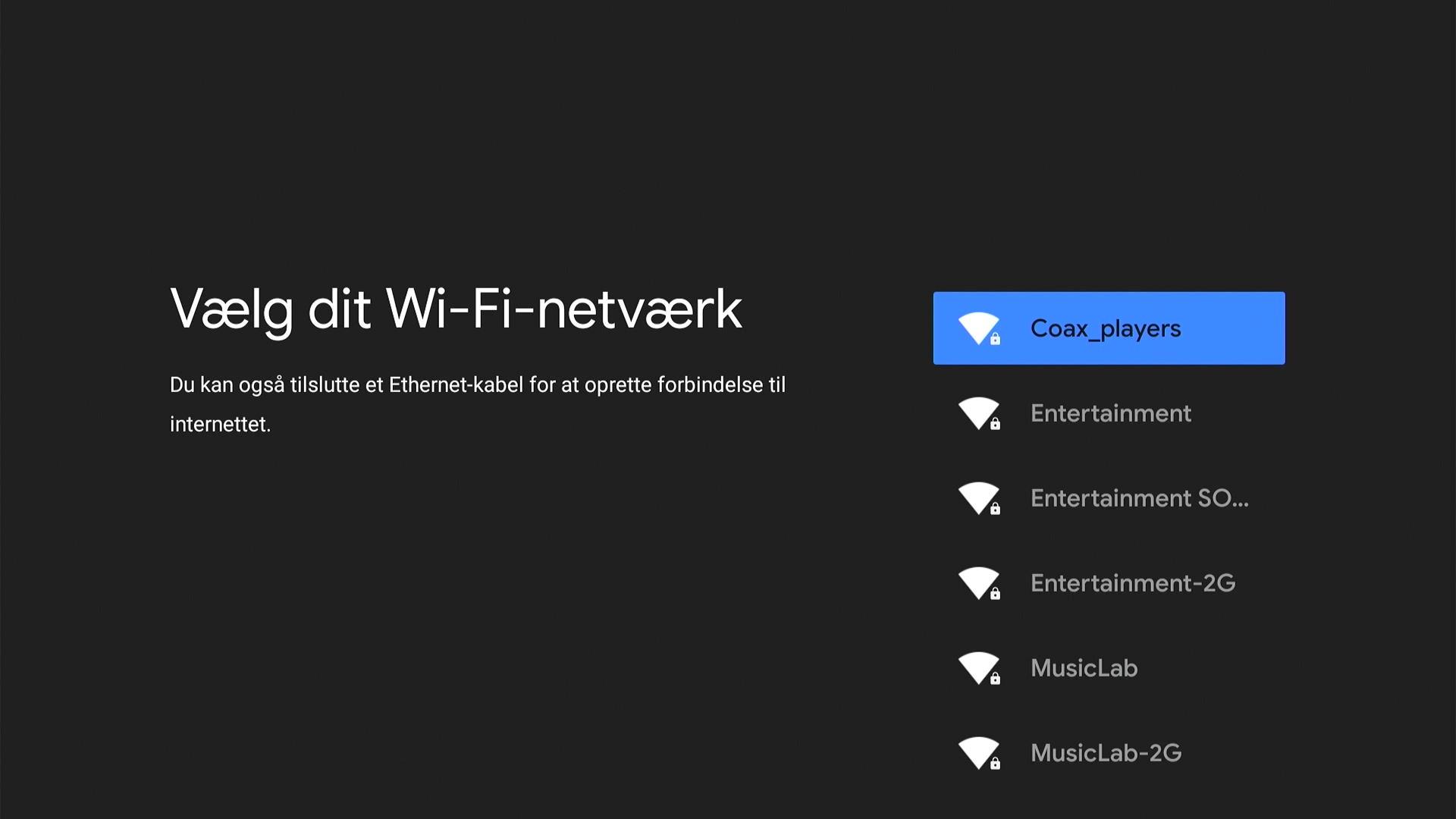The width and height of the screenshot is (1456, 819).
Task: Choose the Entertainment network name
Action: tap(1110, 413)
